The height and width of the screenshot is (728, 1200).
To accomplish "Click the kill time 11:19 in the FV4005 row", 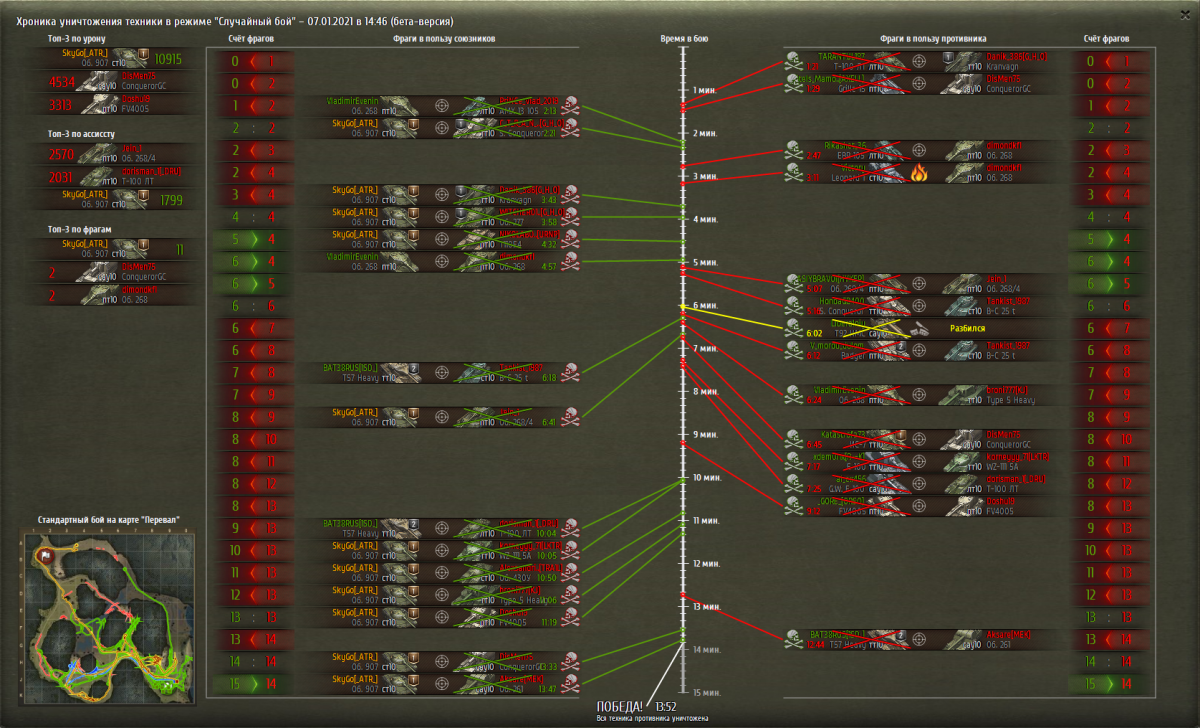I will pos(548,622).
